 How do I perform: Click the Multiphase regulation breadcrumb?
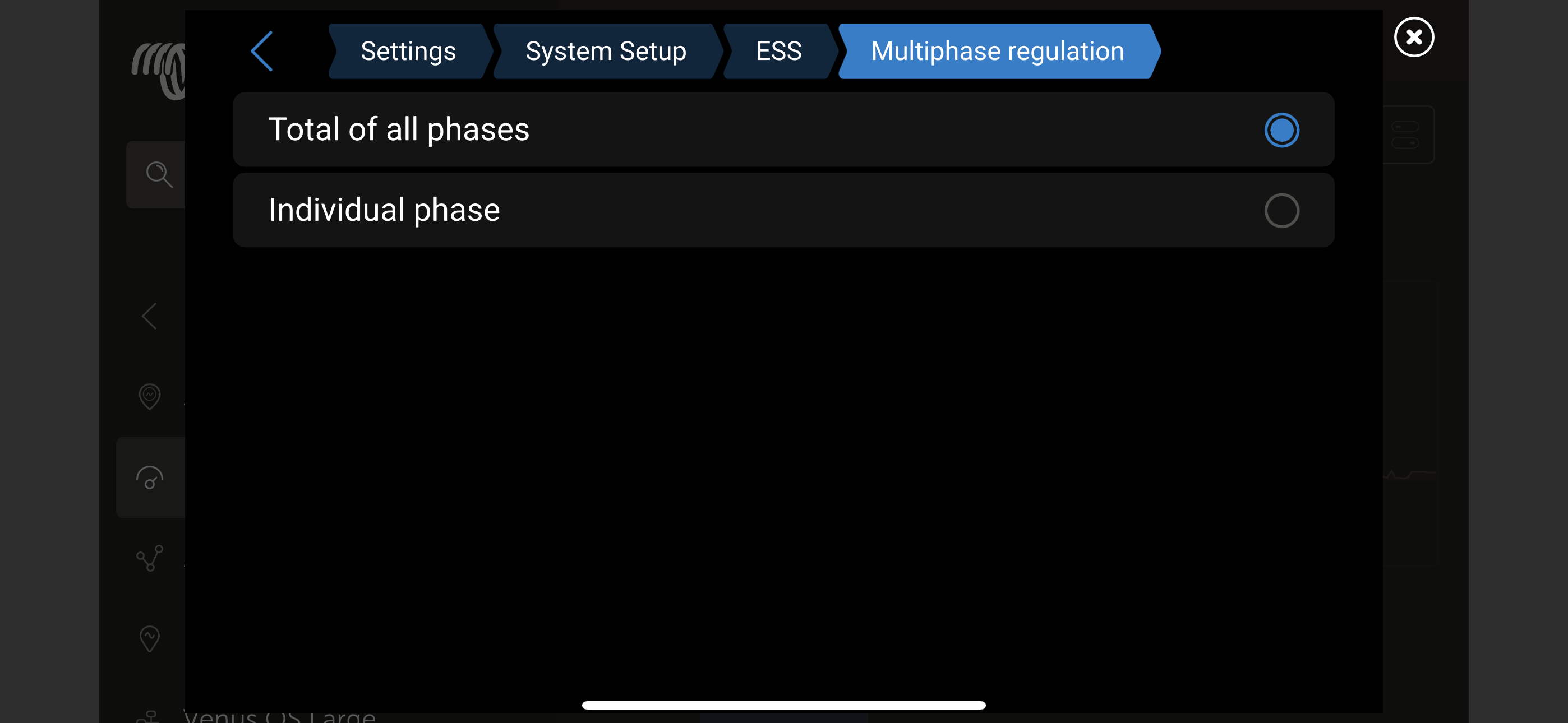pos(997,51)
